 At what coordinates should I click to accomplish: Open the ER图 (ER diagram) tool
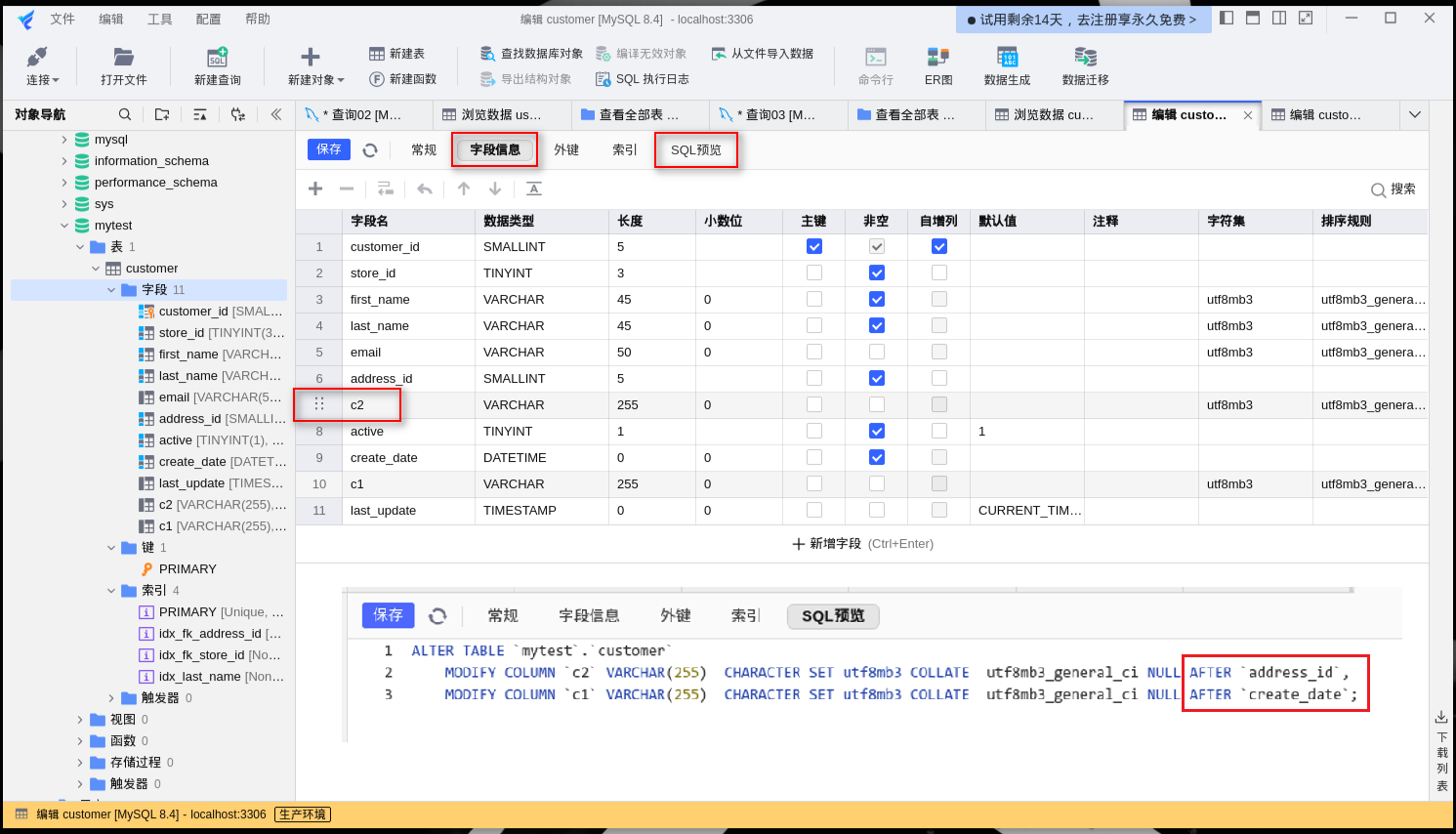tap(937, 65)
